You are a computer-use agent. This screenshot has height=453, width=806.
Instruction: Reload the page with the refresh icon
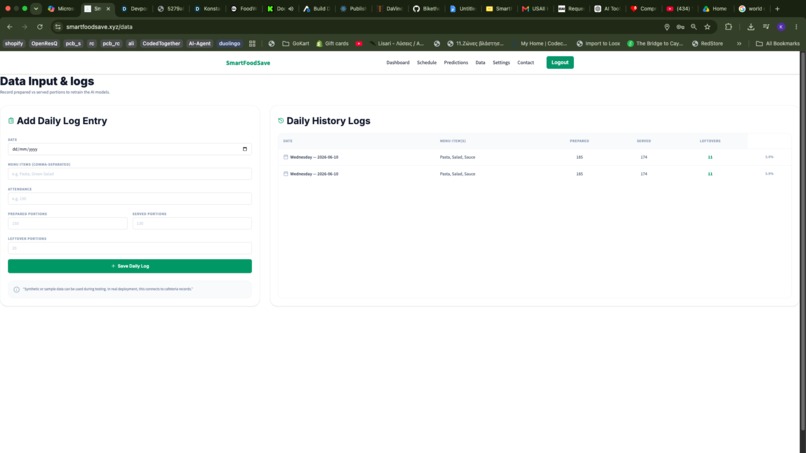40,27
